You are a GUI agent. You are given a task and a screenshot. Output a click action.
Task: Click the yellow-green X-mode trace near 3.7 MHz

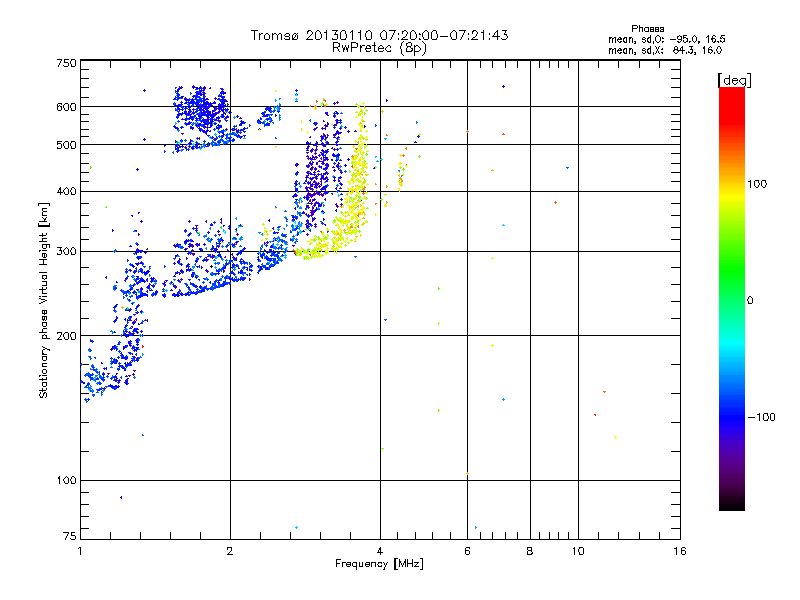(x=359, y=173)
